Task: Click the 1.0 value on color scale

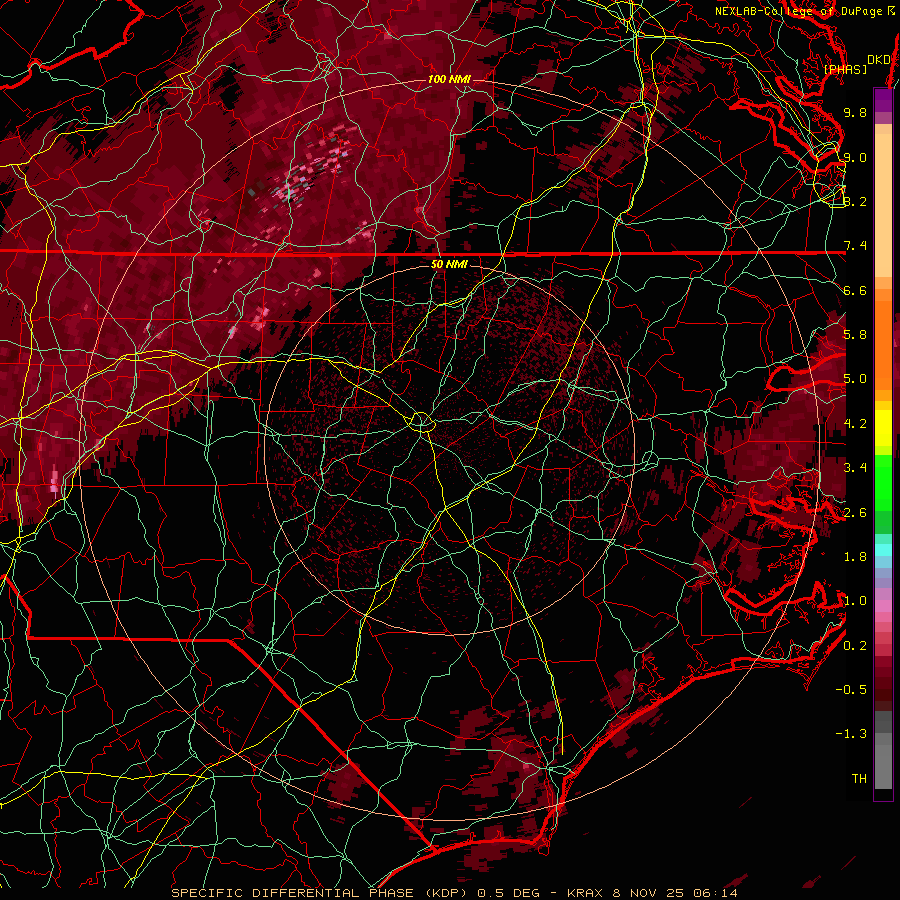Action: pos(855,601)
